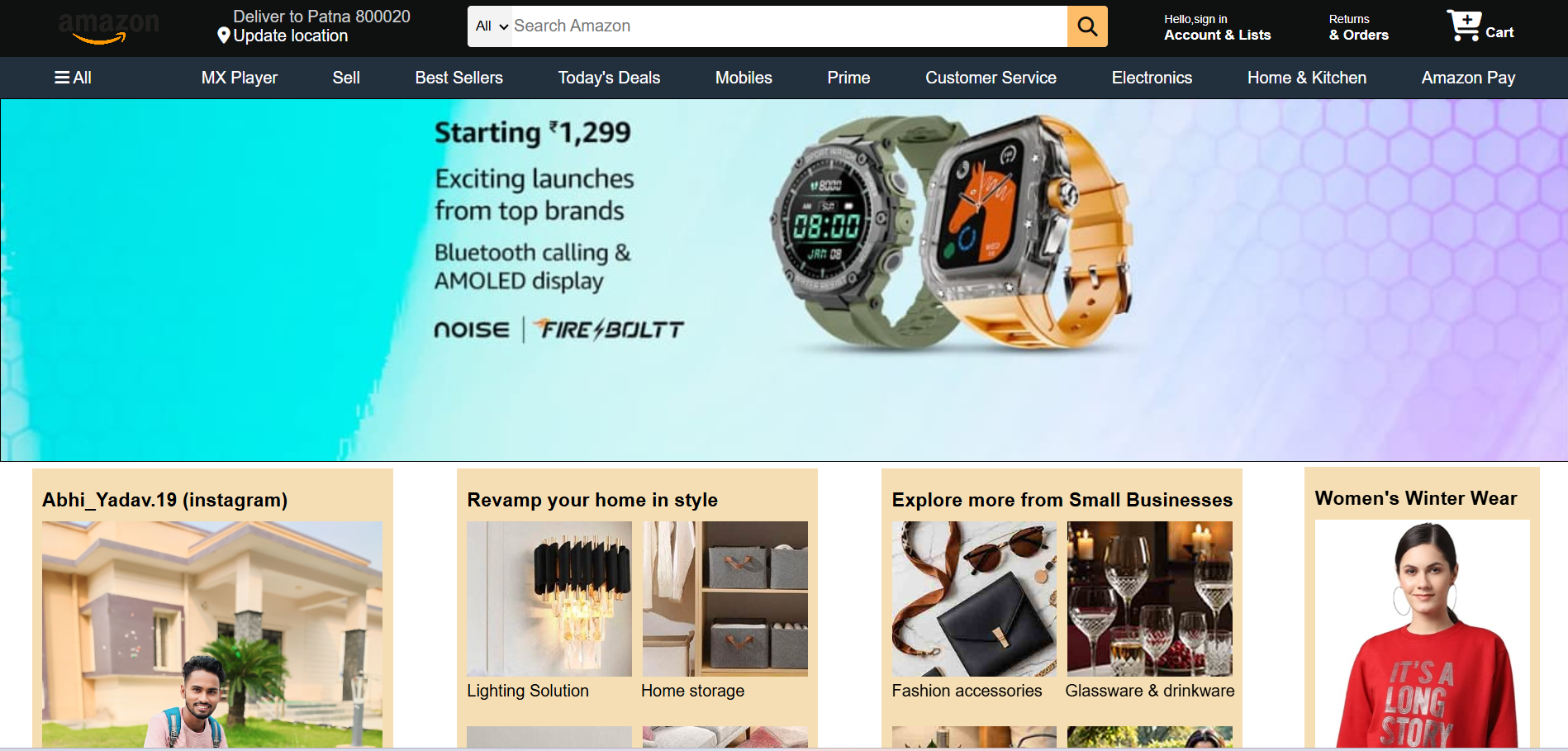The image size is (1568, 751).
Task: Open Customer Service page
Action: tap(991, 78)
